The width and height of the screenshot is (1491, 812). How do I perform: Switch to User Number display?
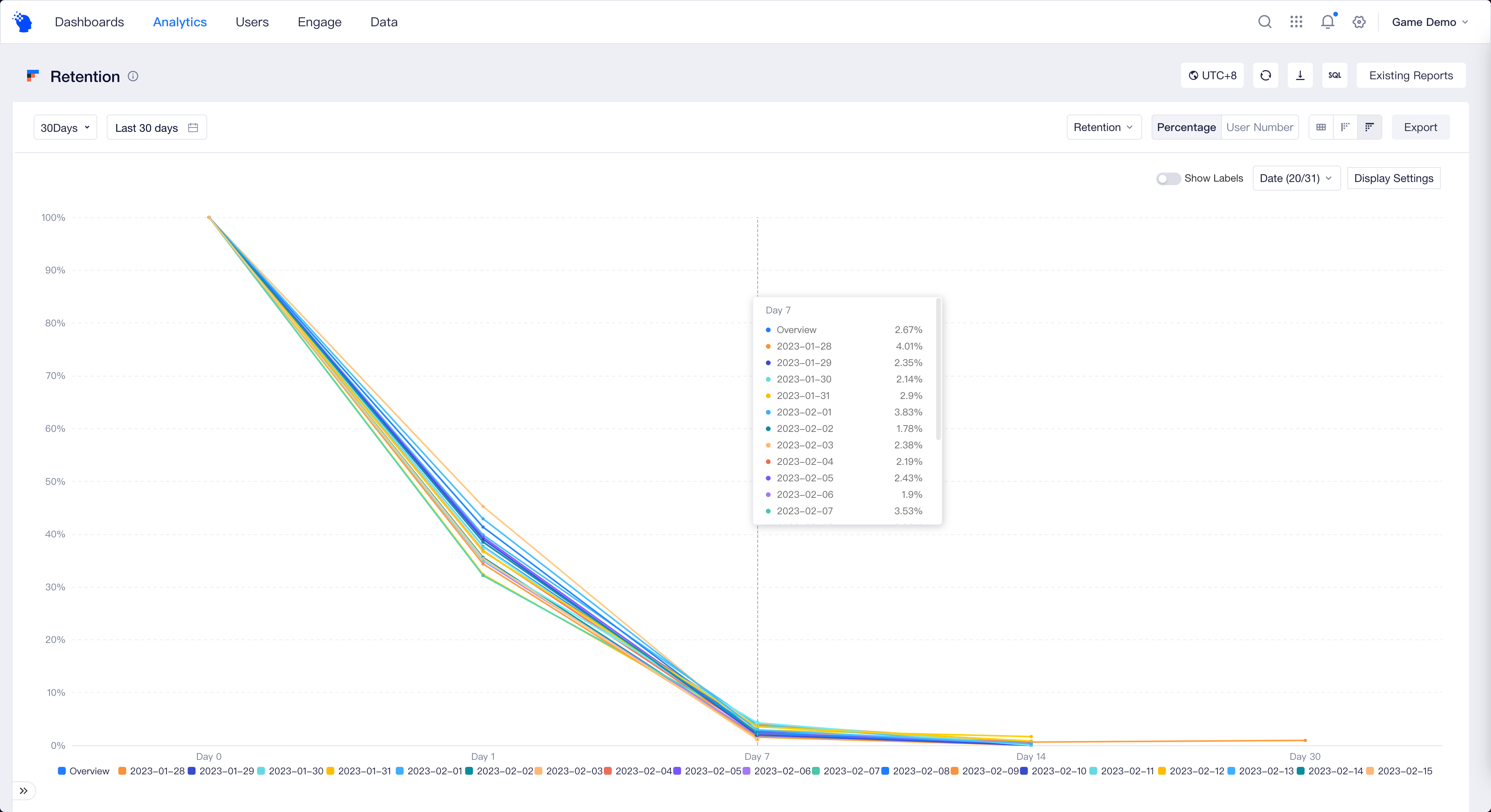1260,127
